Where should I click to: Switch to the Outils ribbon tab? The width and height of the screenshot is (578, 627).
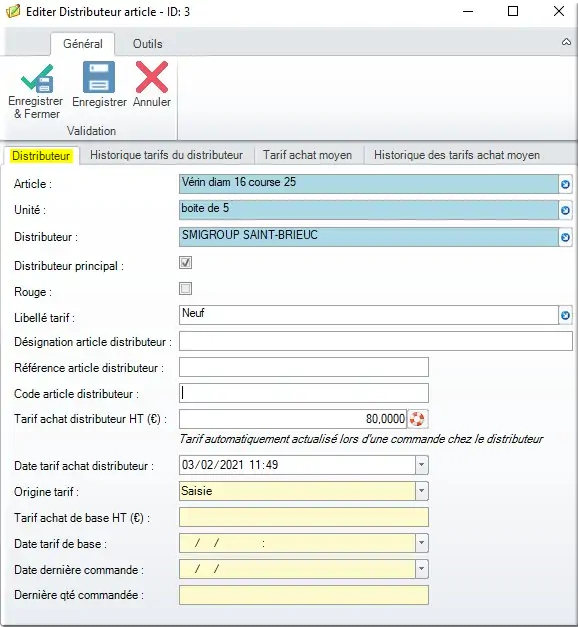point(148,44)
